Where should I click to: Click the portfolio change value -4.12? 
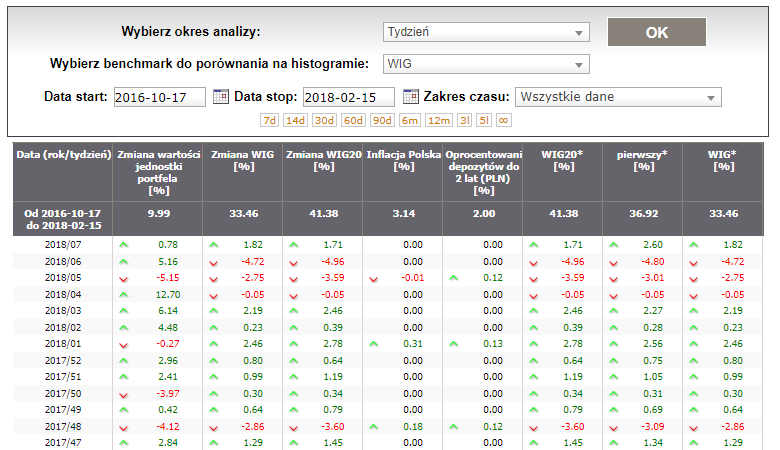click(x=168, y=427)
